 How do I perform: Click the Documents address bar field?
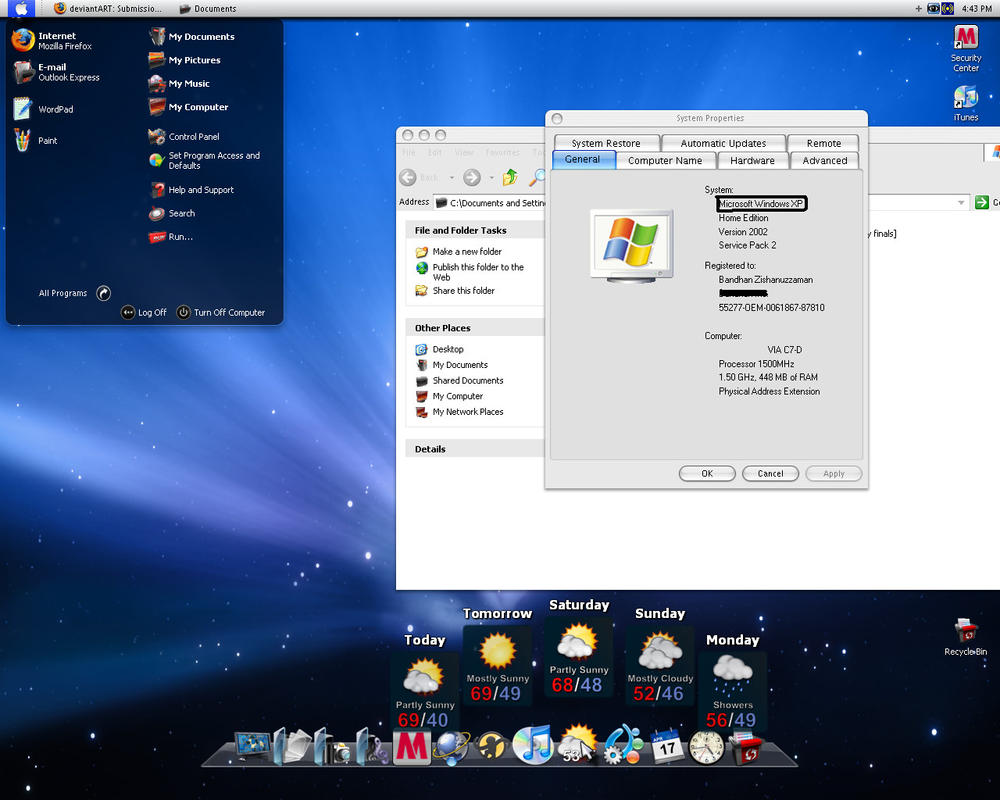[x=489, y=203]
